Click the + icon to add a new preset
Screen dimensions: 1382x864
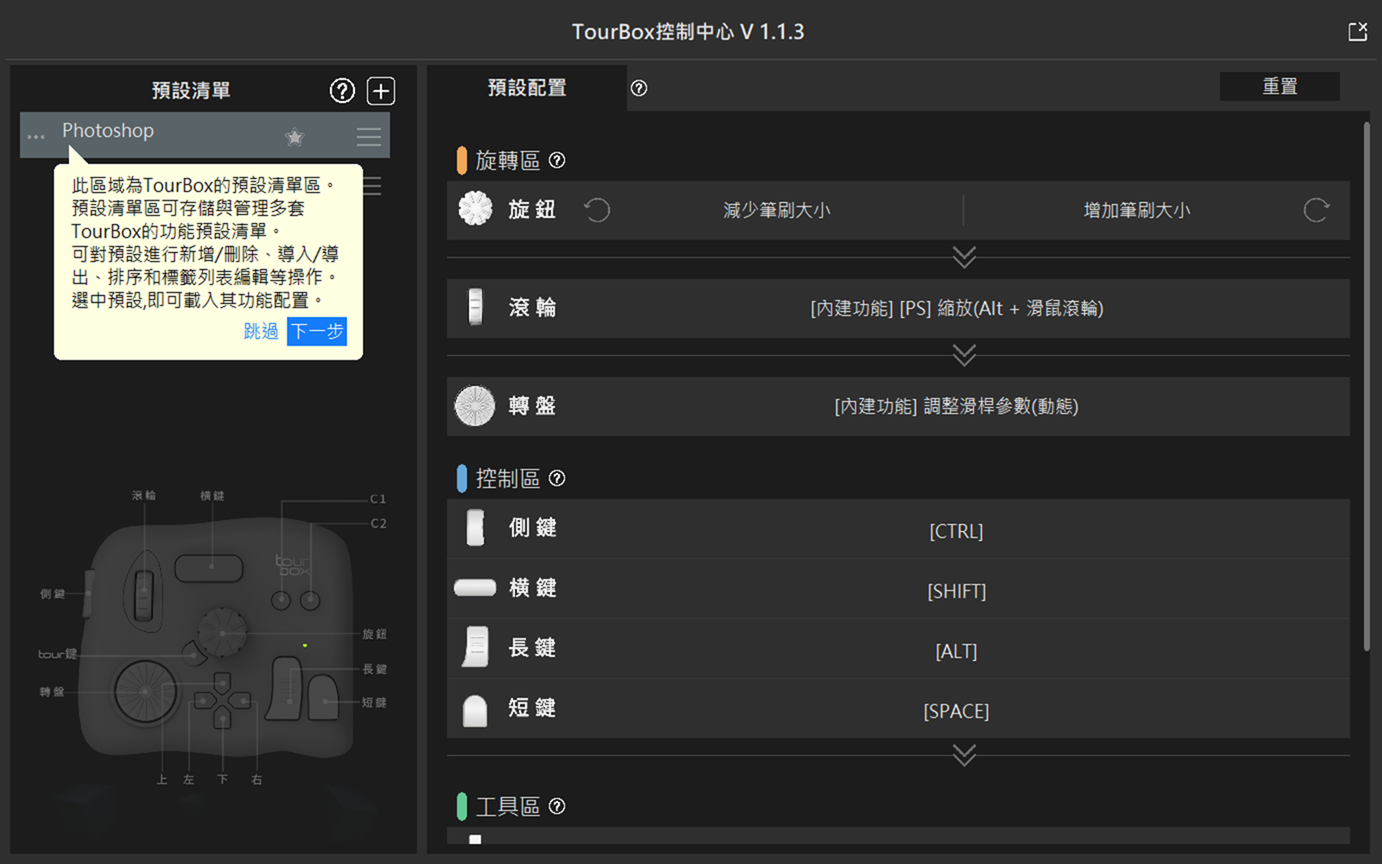point(380,90)
